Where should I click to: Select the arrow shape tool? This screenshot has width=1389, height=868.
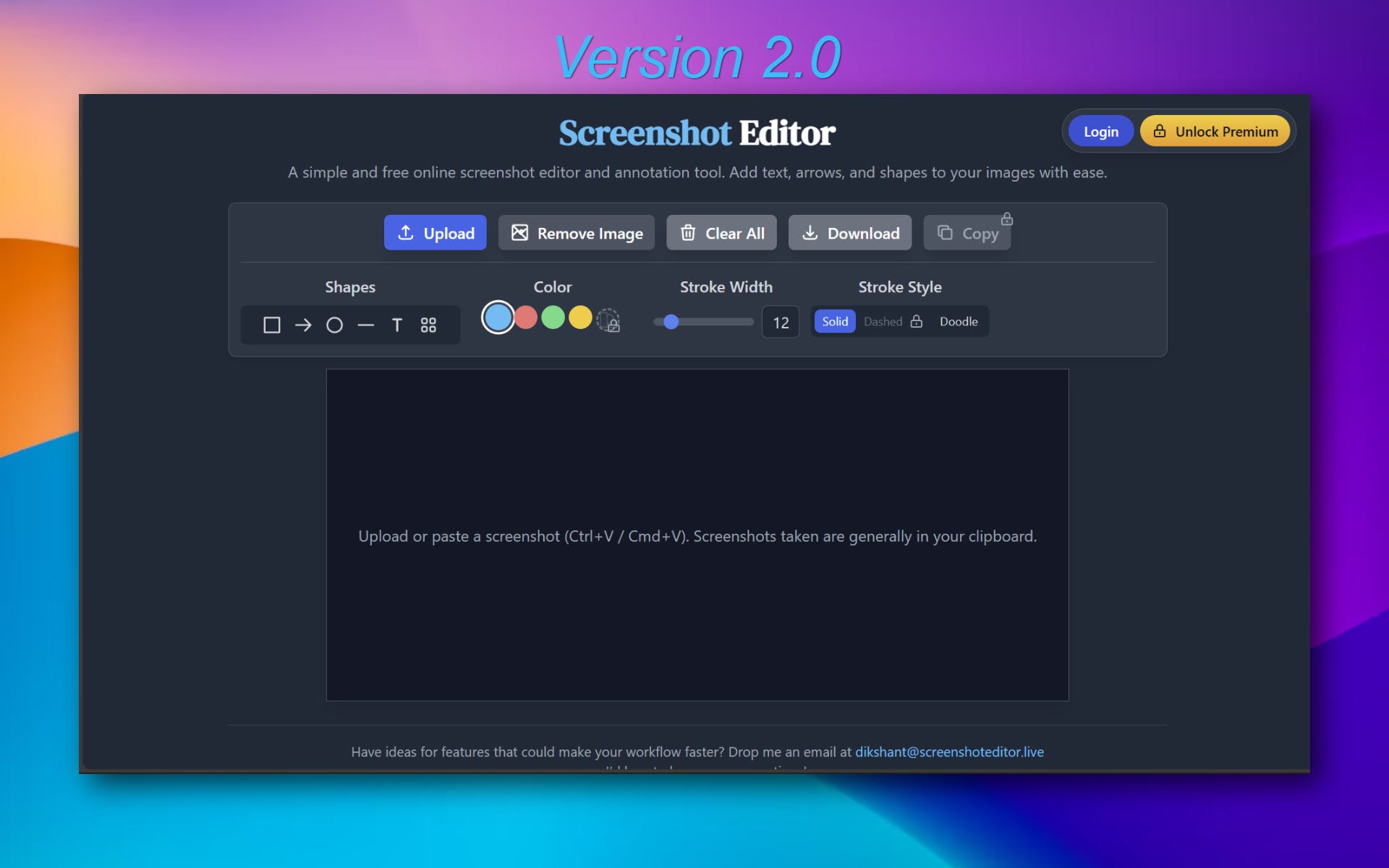point(303,325)
